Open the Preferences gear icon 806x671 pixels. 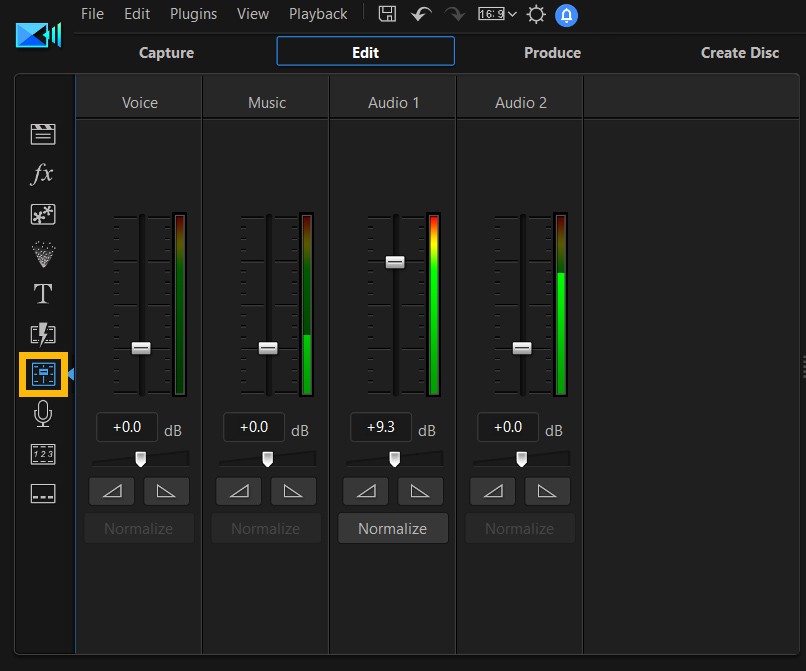pos(536,14)
